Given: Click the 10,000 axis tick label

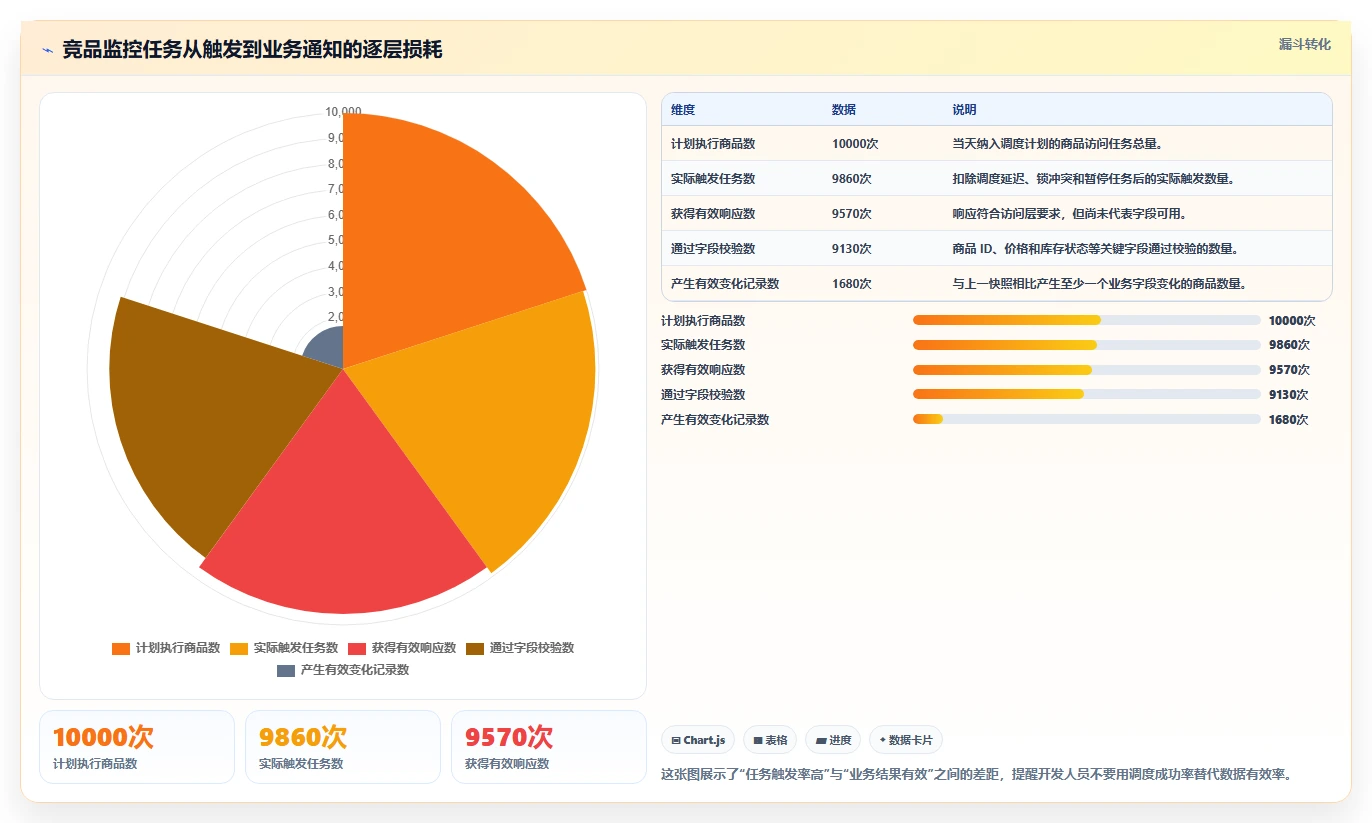Looking at the screenshot, I should (344, 112).
